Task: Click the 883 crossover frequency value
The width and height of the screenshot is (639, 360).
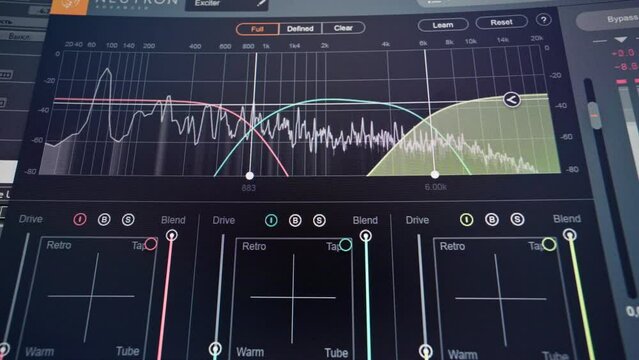Action: [249, 188]
